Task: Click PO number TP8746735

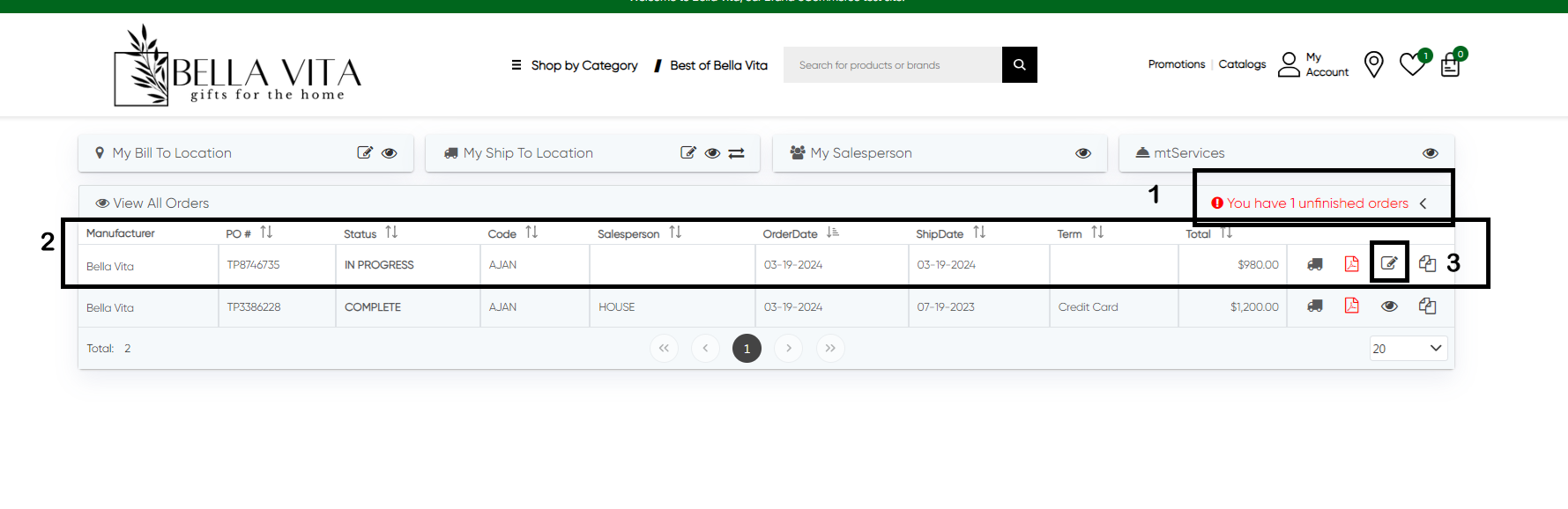Action: pyautogui.click(x=253, y=265)
